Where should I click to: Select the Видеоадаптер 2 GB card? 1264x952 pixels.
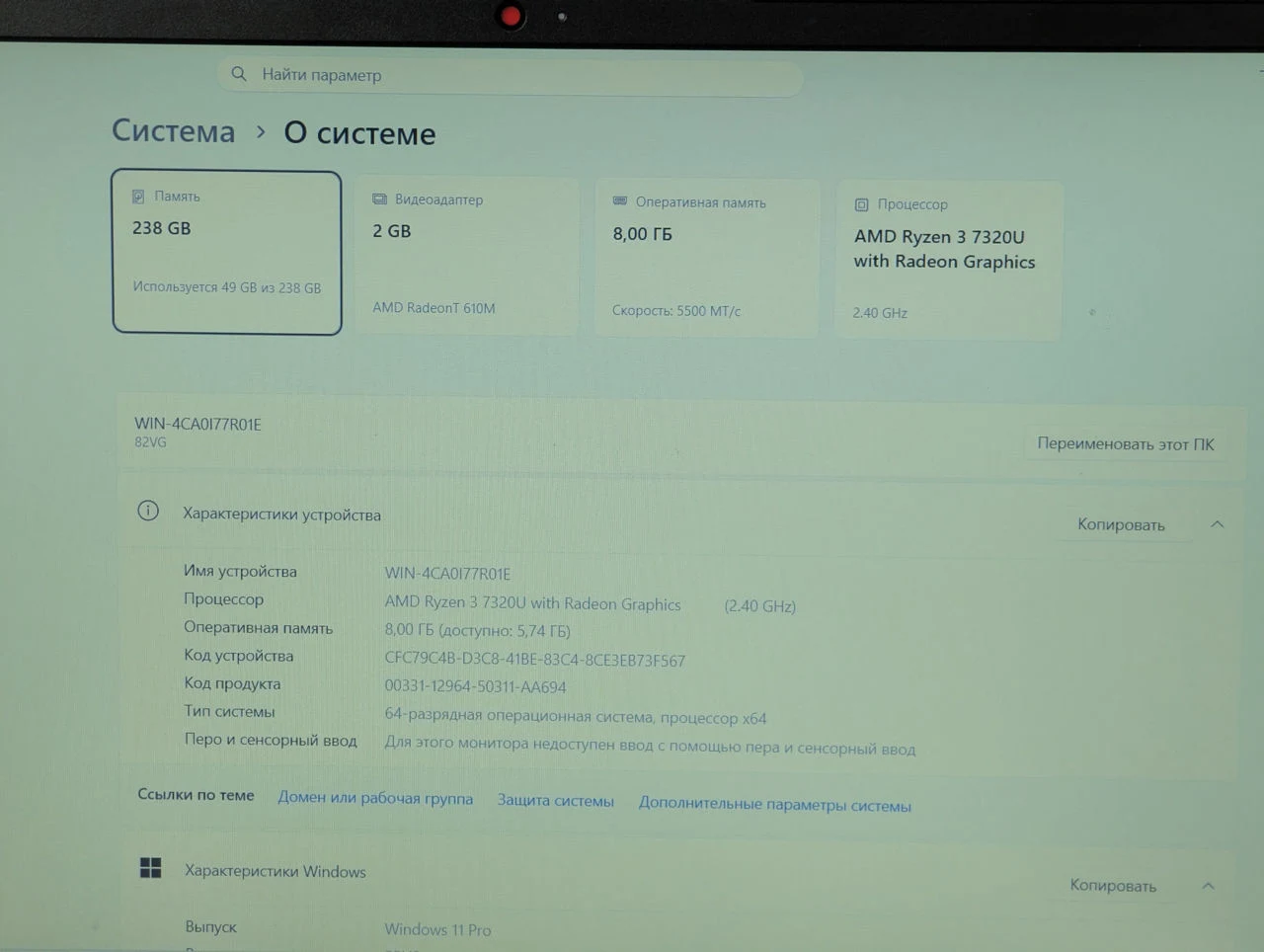coord(466,256)
